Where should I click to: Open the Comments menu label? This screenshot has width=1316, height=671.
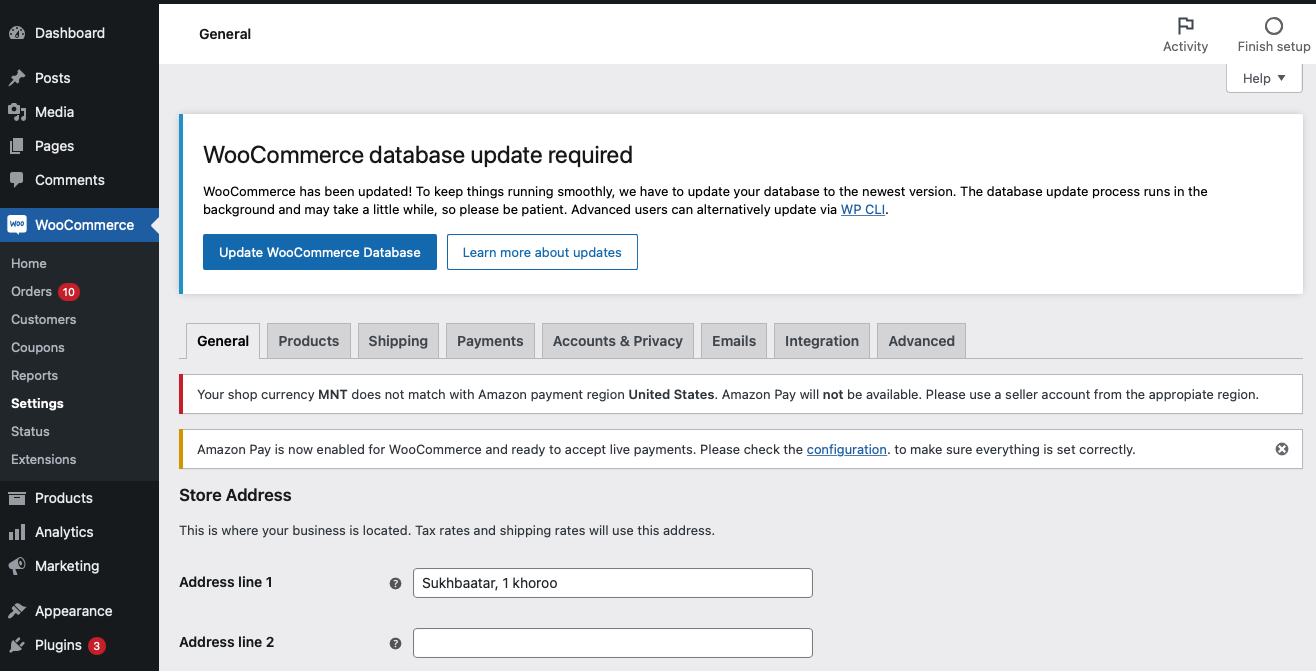[x=70, y=180]
